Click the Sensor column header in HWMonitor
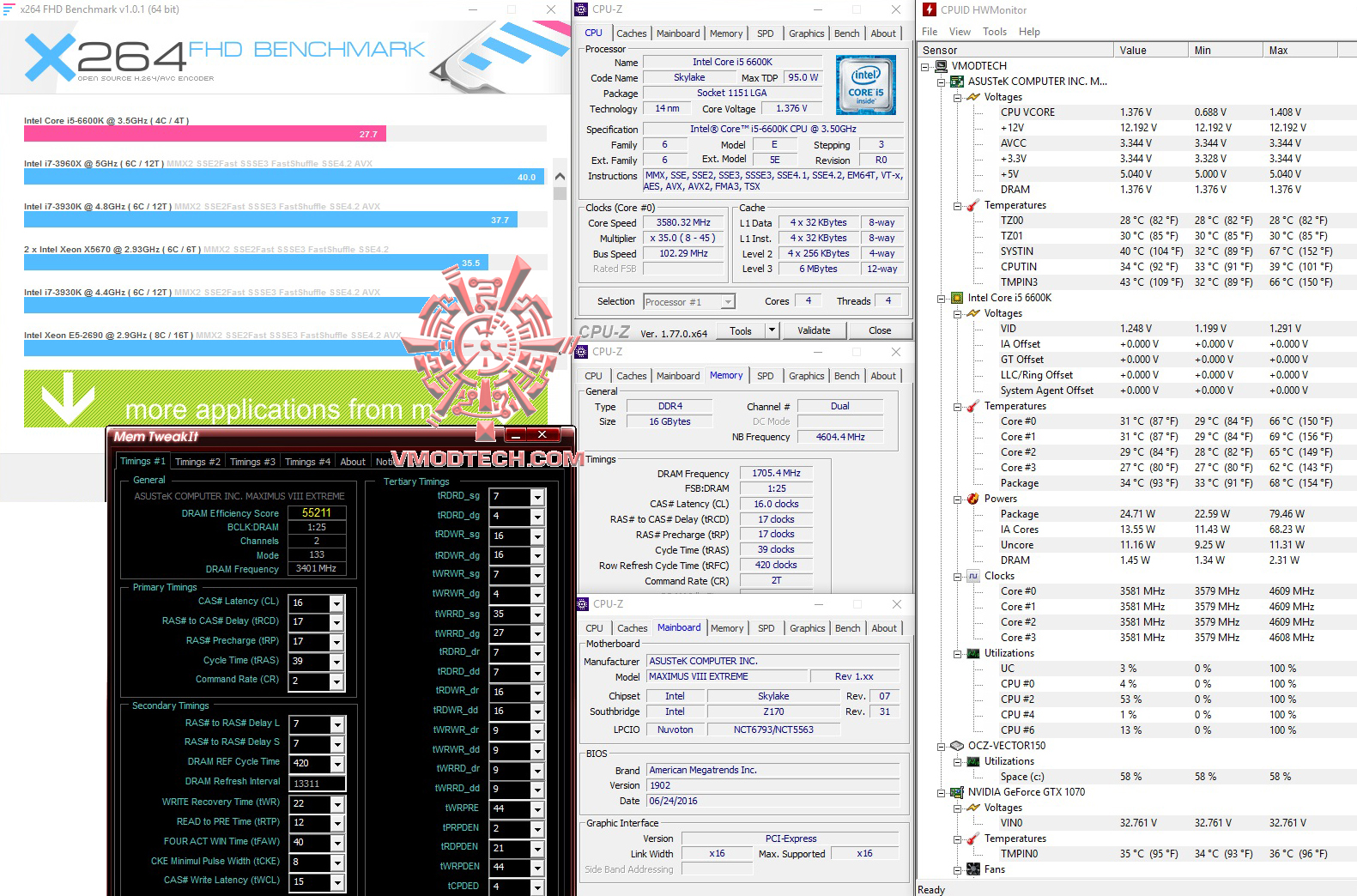Image resolution: width=1357 pixels, height=896 pixels. (x=1016, y=50)
